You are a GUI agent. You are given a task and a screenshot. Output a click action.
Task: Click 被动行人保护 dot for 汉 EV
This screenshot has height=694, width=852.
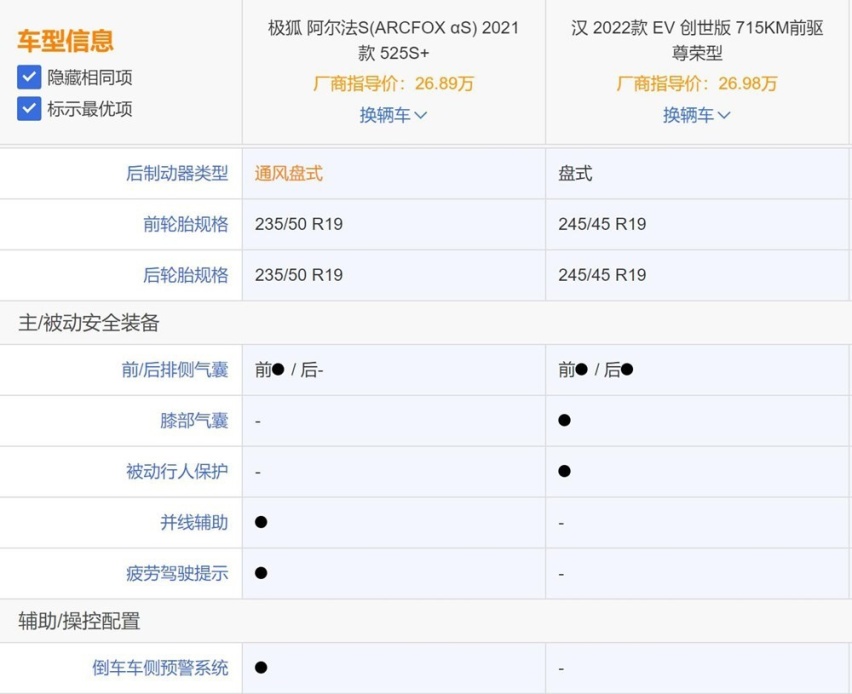(x=564, y=471)
